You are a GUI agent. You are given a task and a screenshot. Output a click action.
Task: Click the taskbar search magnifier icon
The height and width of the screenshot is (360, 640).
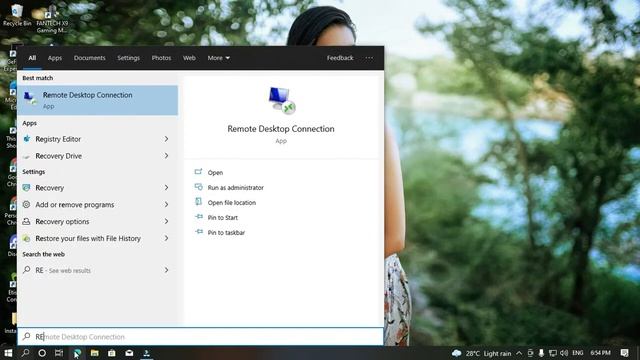25,353
